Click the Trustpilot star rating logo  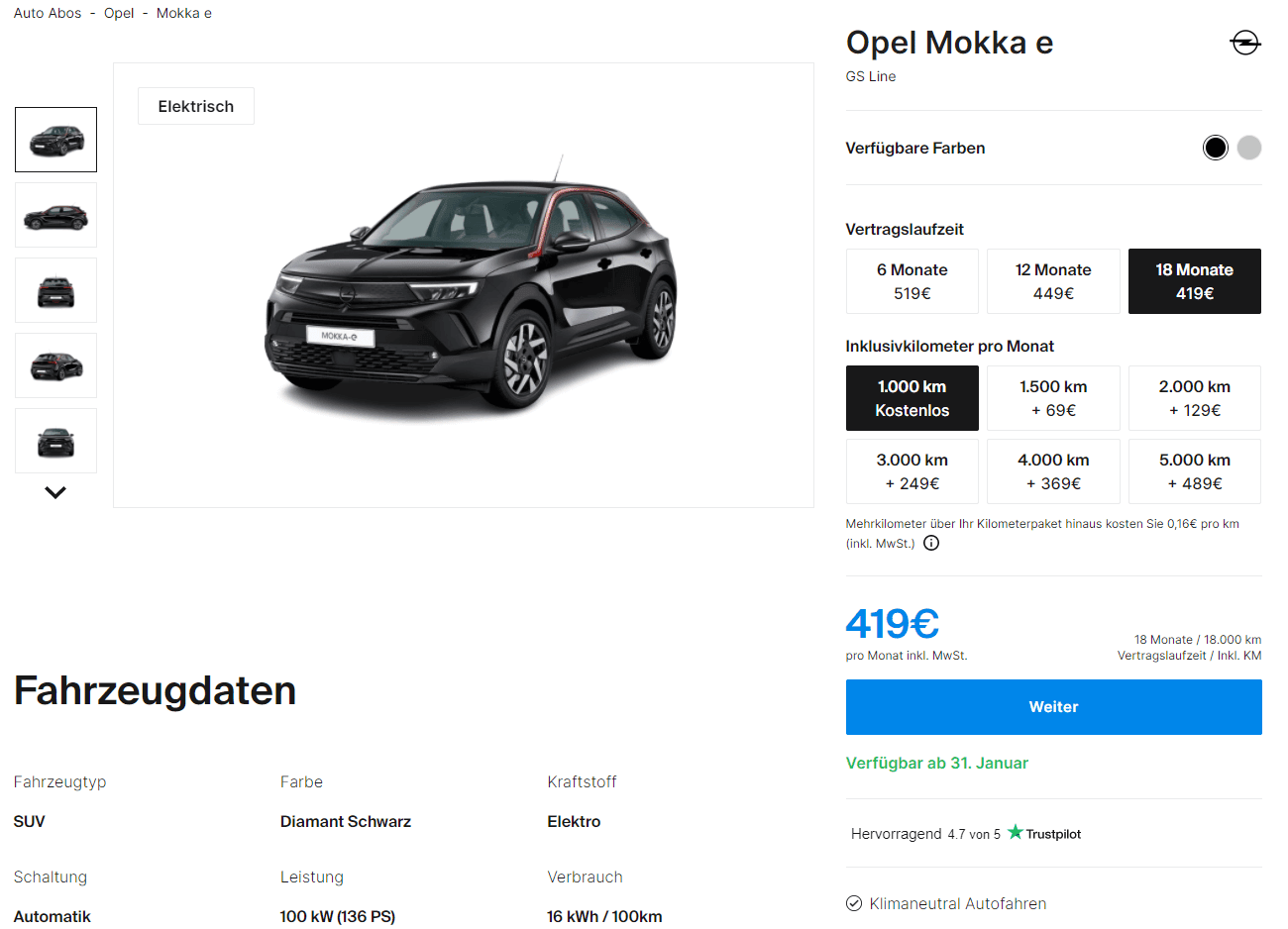pos(1044,833)
